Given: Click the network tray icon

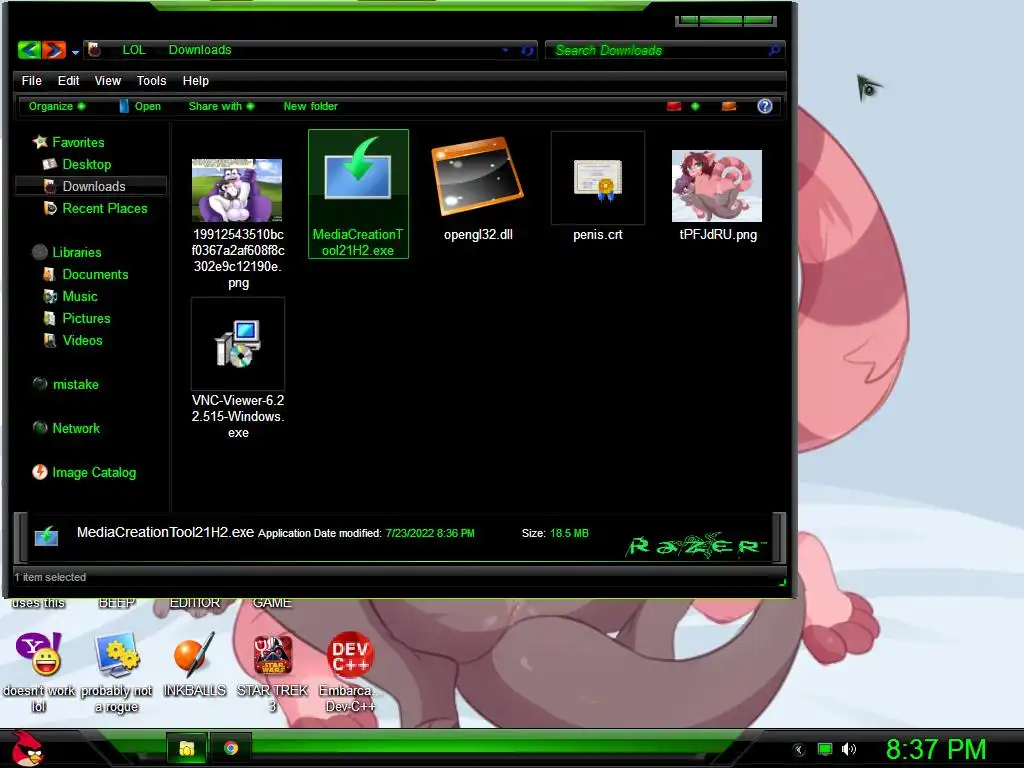Looking at the screenshot, I should pos(825,750).
